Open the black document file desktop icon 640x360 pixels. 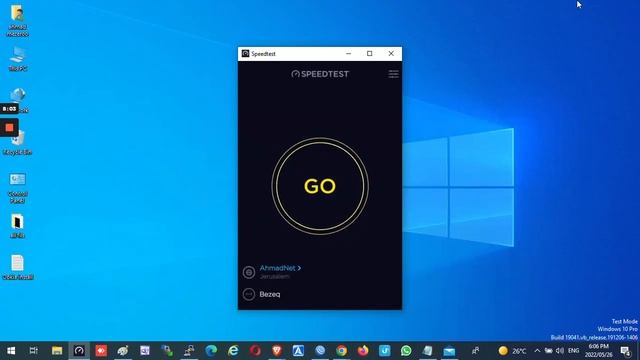[x=17, y=226]
